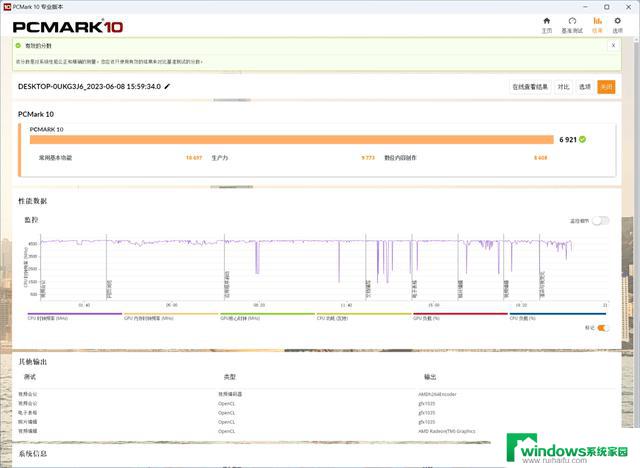Screen dimensions: 640x468
Task: Click the overall score 6 921
Action: coord(568,140)
